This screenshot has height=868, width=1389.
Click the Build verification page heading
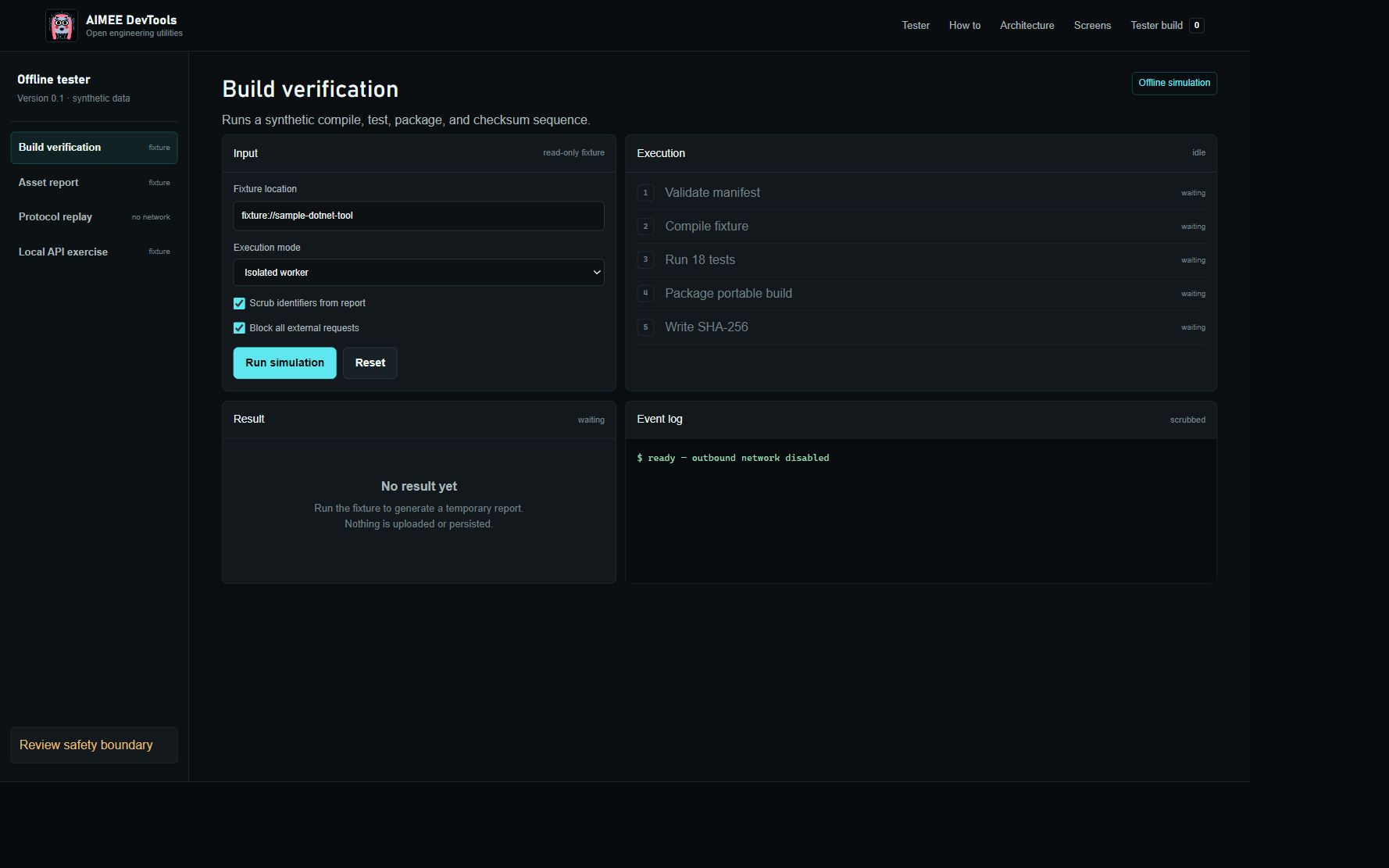tap(310, 89)
